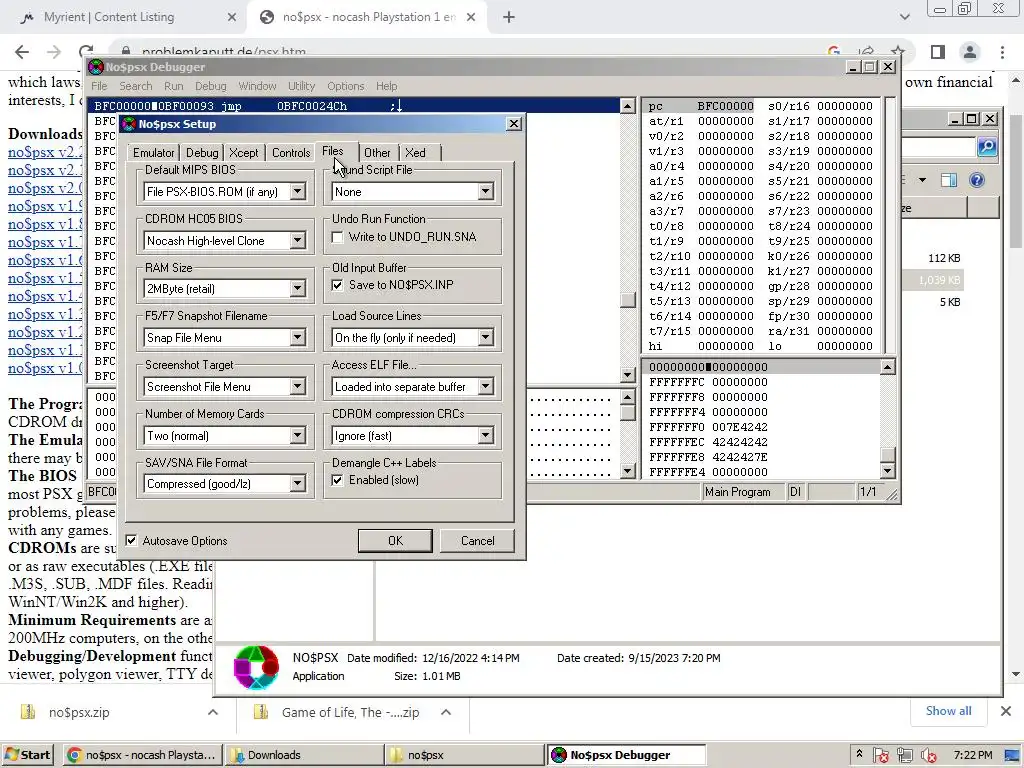Close the no$psx browser tab
Screen dimensions: 1024x768
[471, 18]
